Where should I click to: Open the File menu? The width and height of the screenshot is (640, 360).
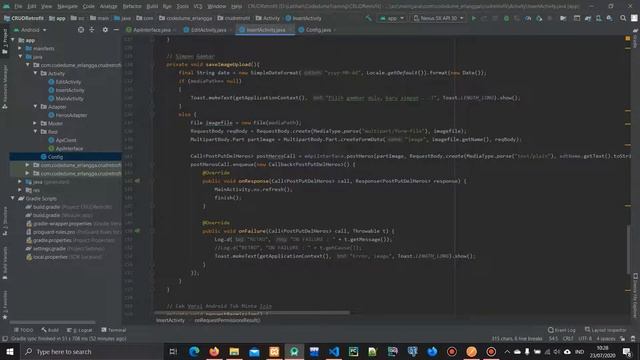coord(18,6)
